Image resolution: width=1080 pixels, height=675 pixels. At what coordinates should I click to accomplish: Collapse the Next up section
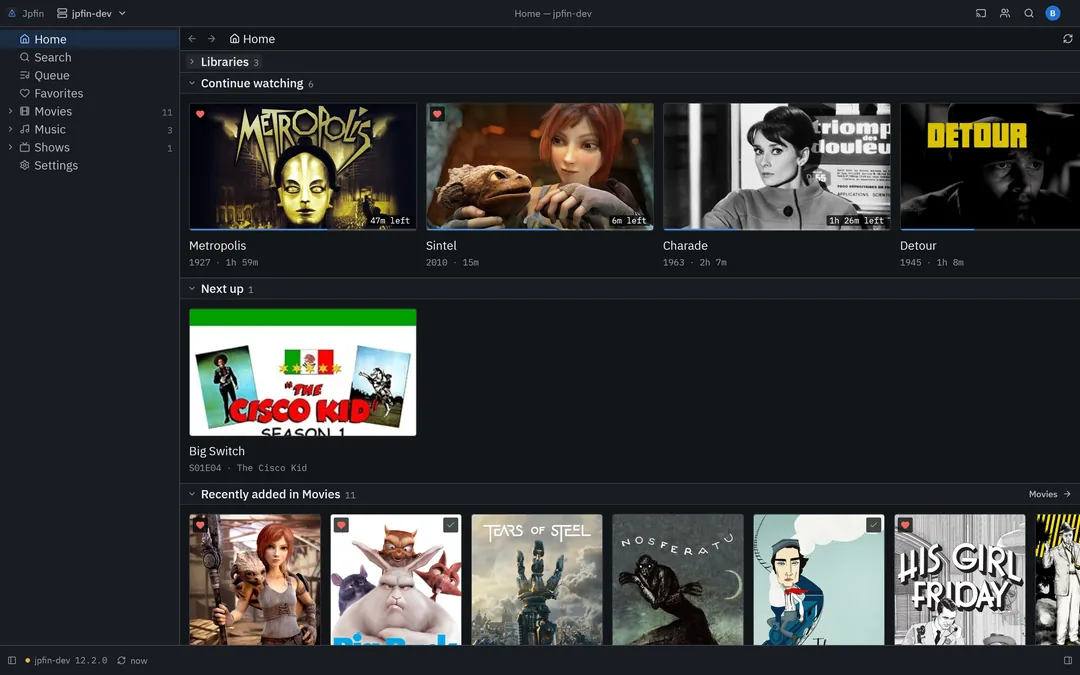192,289
